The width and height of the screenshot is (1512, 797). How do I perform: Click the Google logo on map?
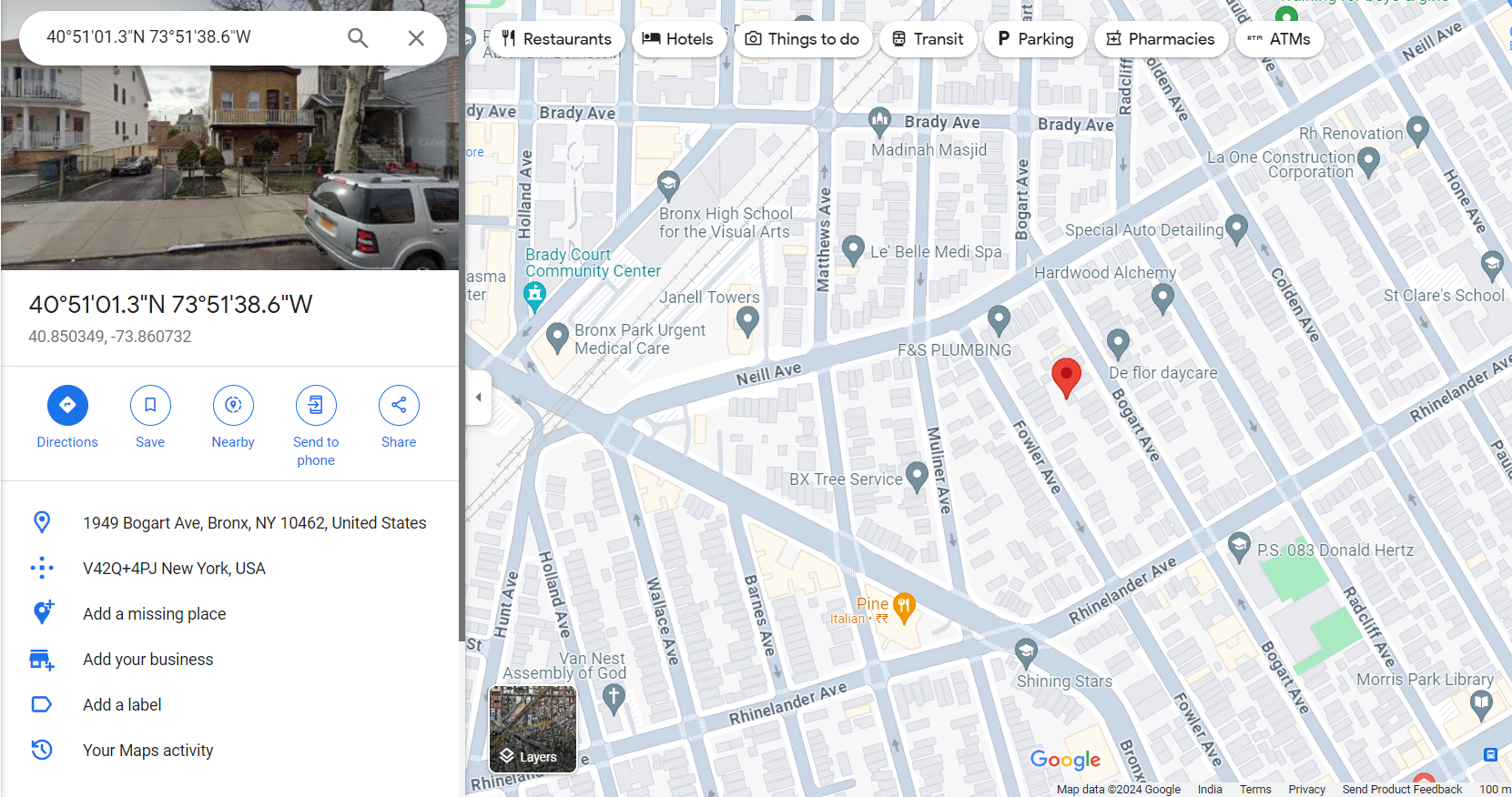pos(1065,760)
